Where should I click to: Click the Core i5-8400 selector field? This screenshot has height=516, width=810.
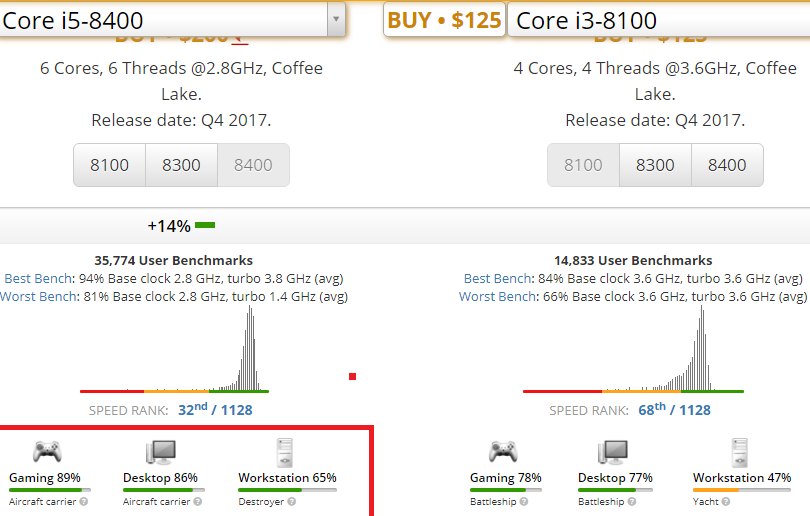[x=173, y=20]
